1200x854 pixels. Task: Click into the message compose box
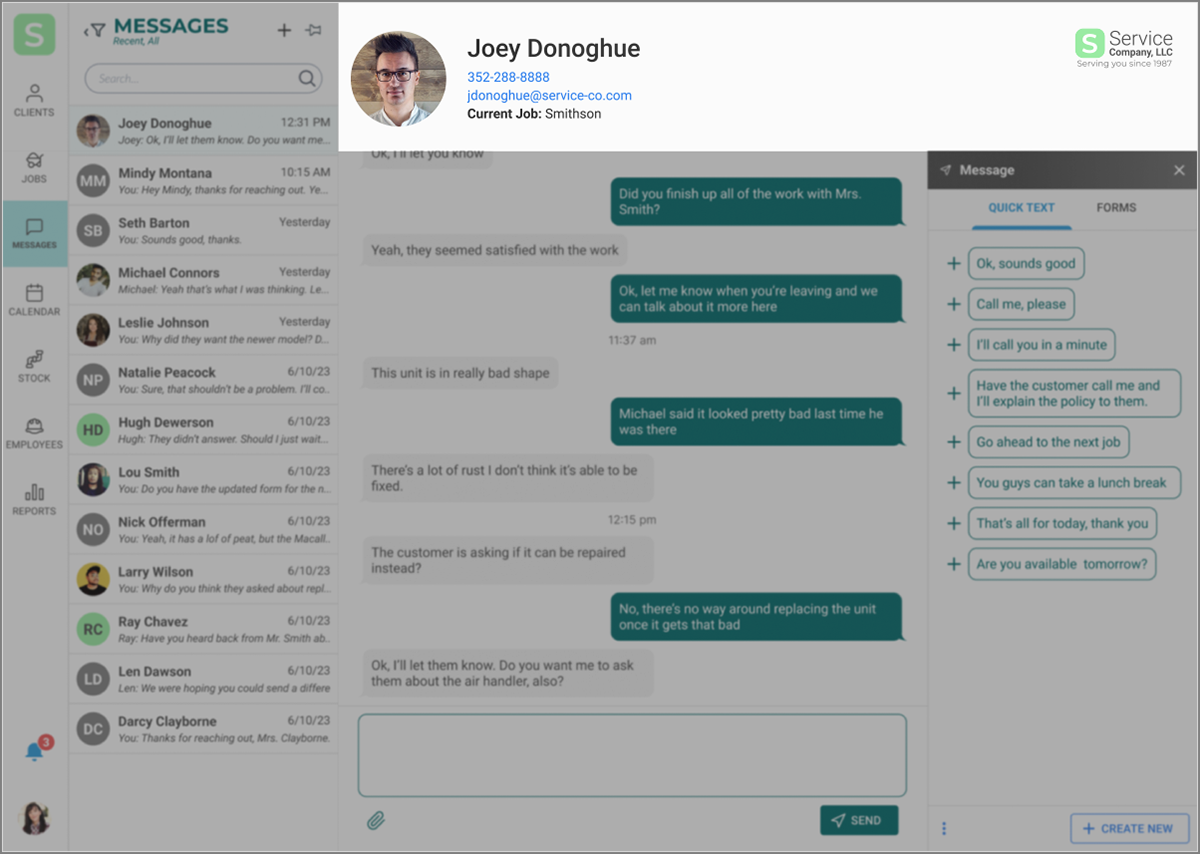click(x=632, y=755)
